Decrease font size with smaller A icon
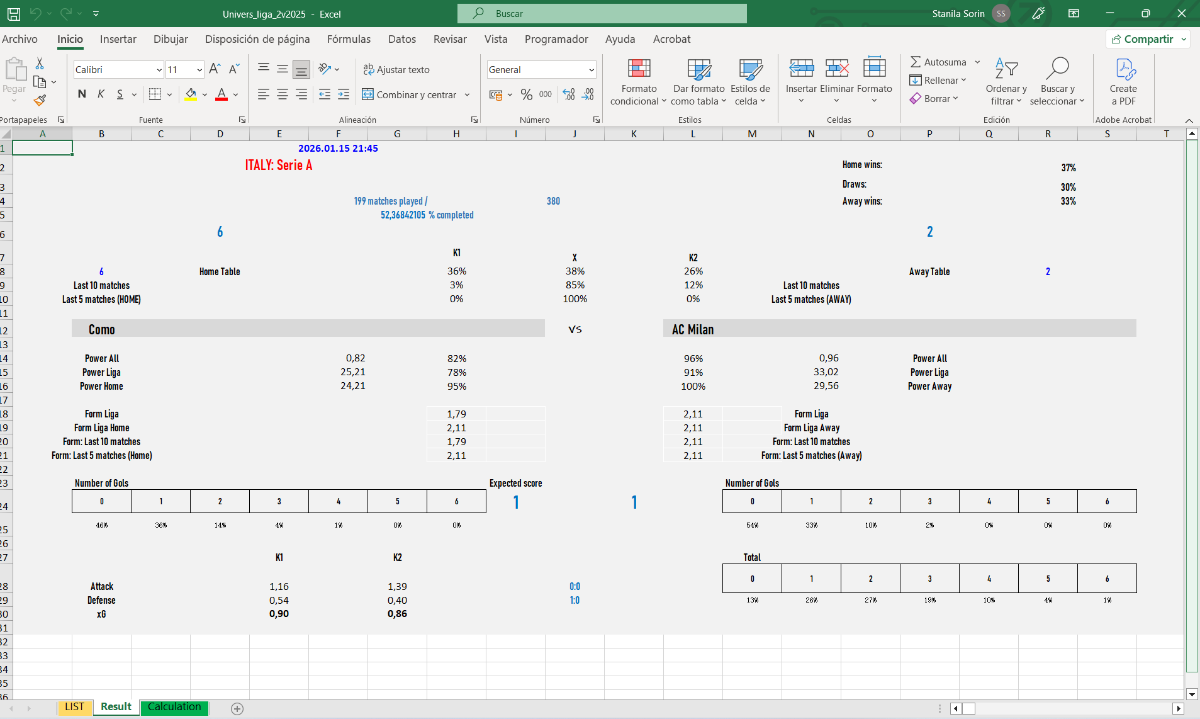Screen dimensions: 1200x719 click(x=234, y=69)
